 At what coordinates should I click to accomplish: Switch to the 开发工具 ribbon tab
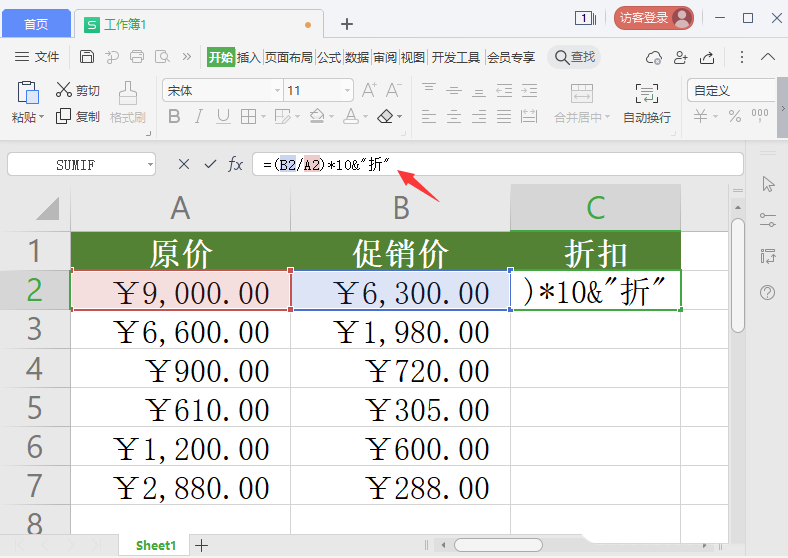pyautogui.click(x=456, y=57)
